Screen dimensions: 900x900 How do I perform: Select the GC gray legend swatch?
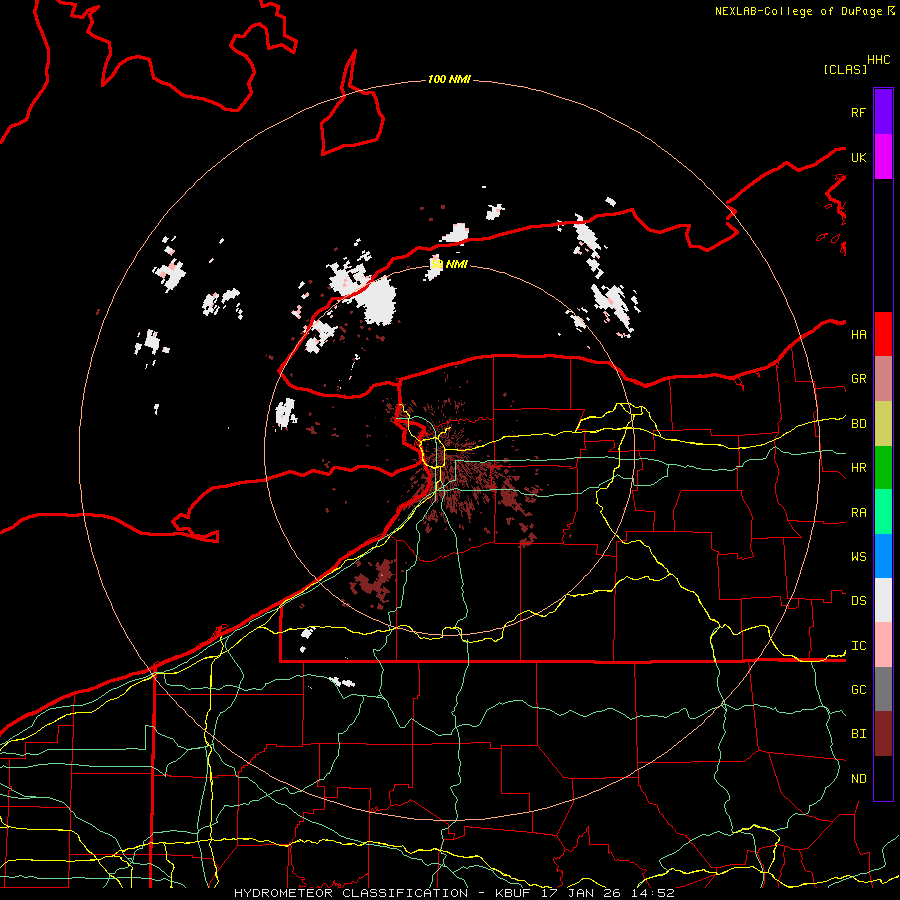pyautogui.click(x=883, y=689)
